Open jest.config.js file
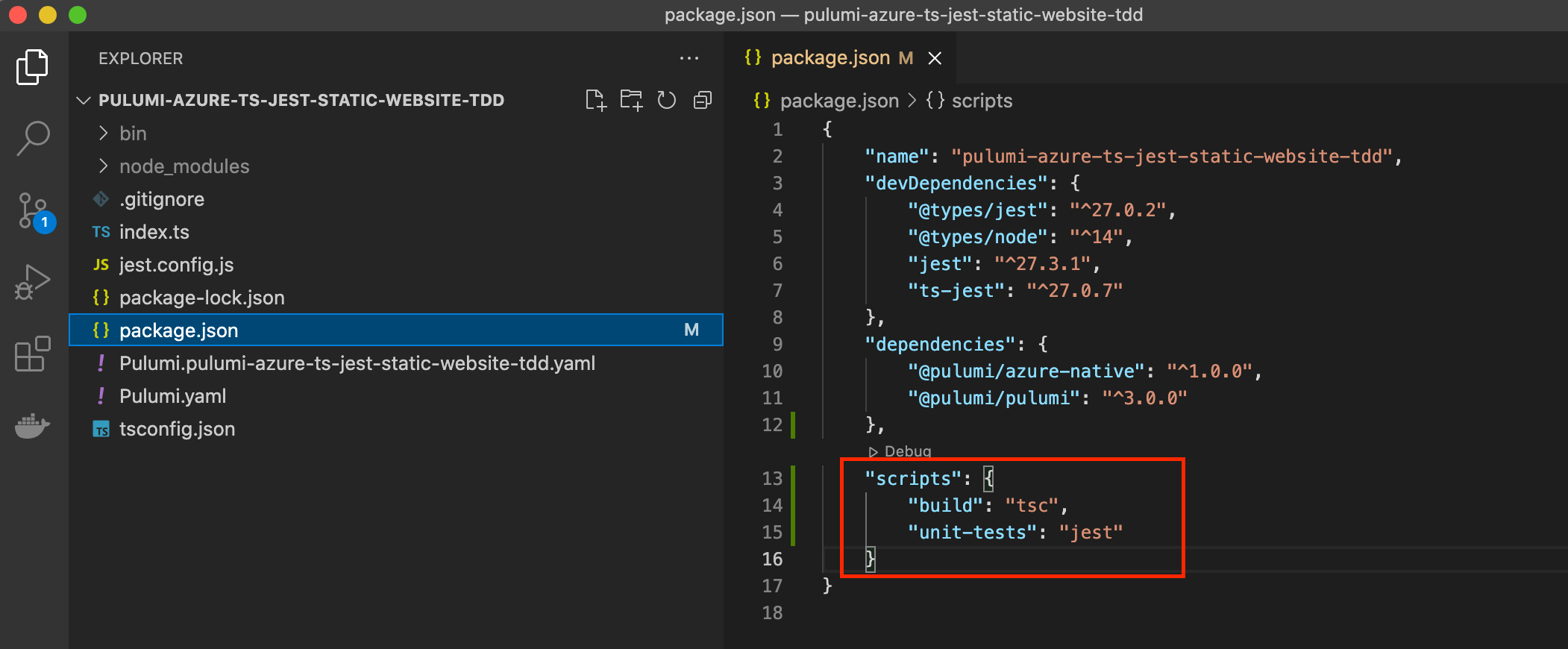Viewport: 1568px width, 649px height. tap(396, 265)
